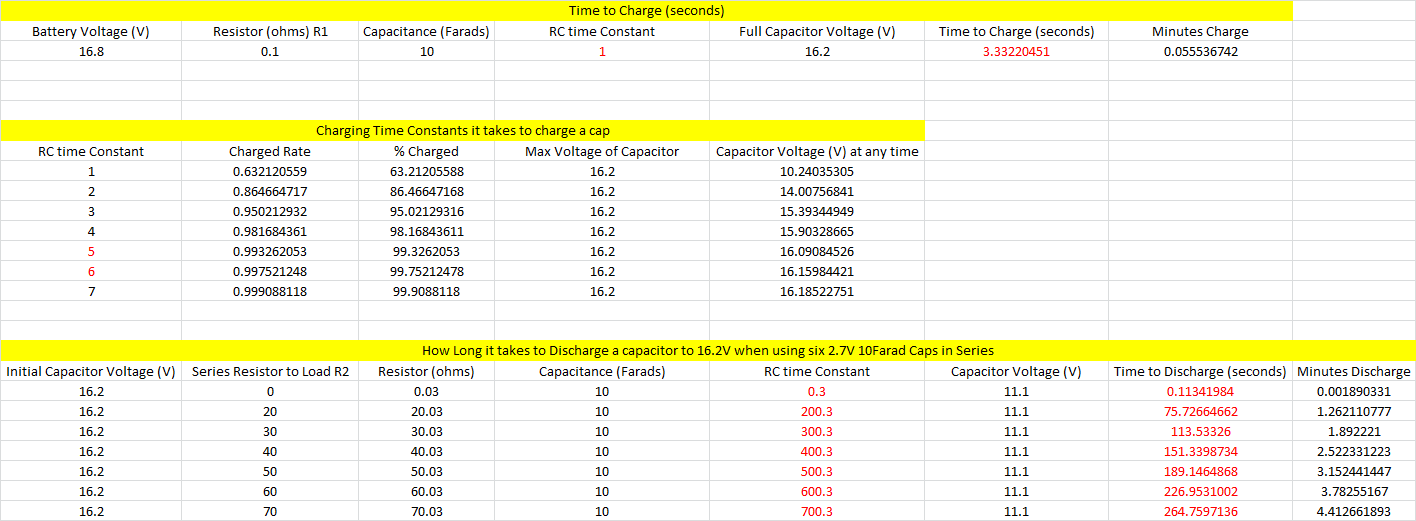Select the red discharge time 226.9531002
The image size is (1416, 521).
[1200, 491]
